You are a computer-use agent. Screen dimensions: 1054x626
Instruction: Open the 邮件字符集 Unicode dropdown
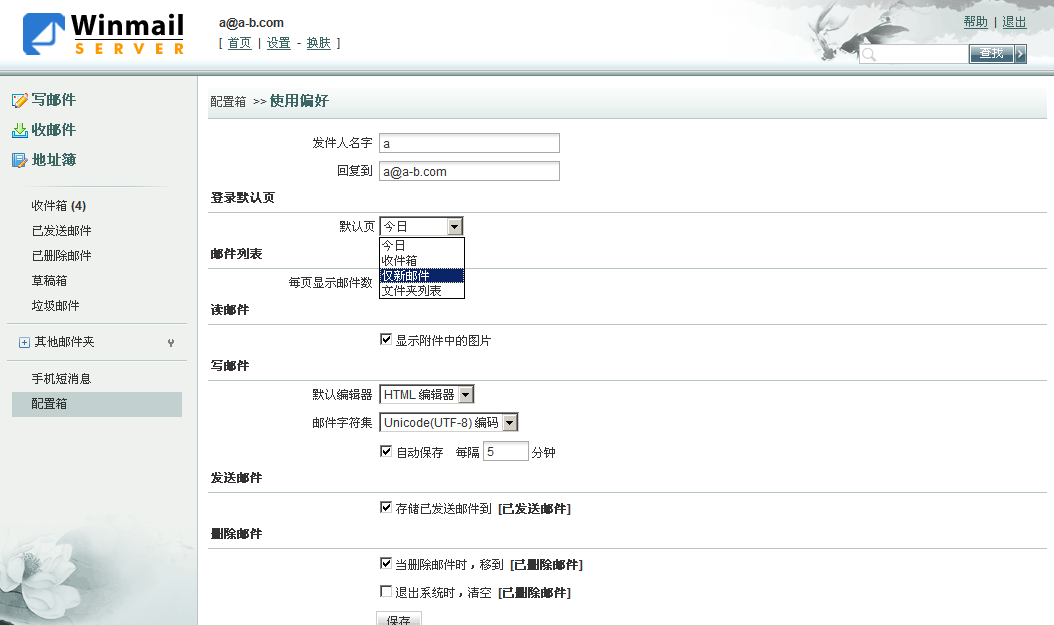[x=449, y=422]
